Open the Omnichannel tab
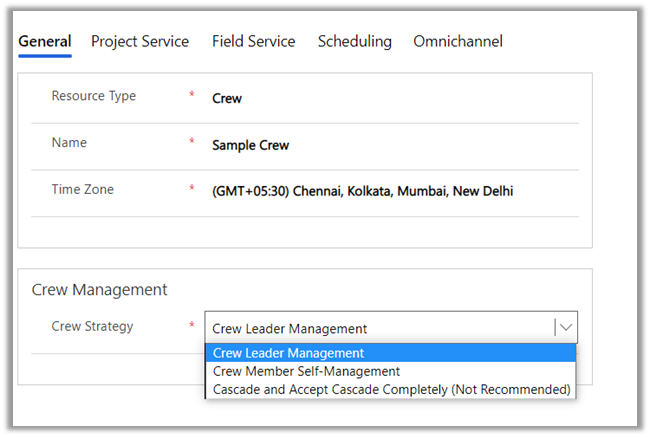This screenshot has width=650, height=437. coord(458,42)
